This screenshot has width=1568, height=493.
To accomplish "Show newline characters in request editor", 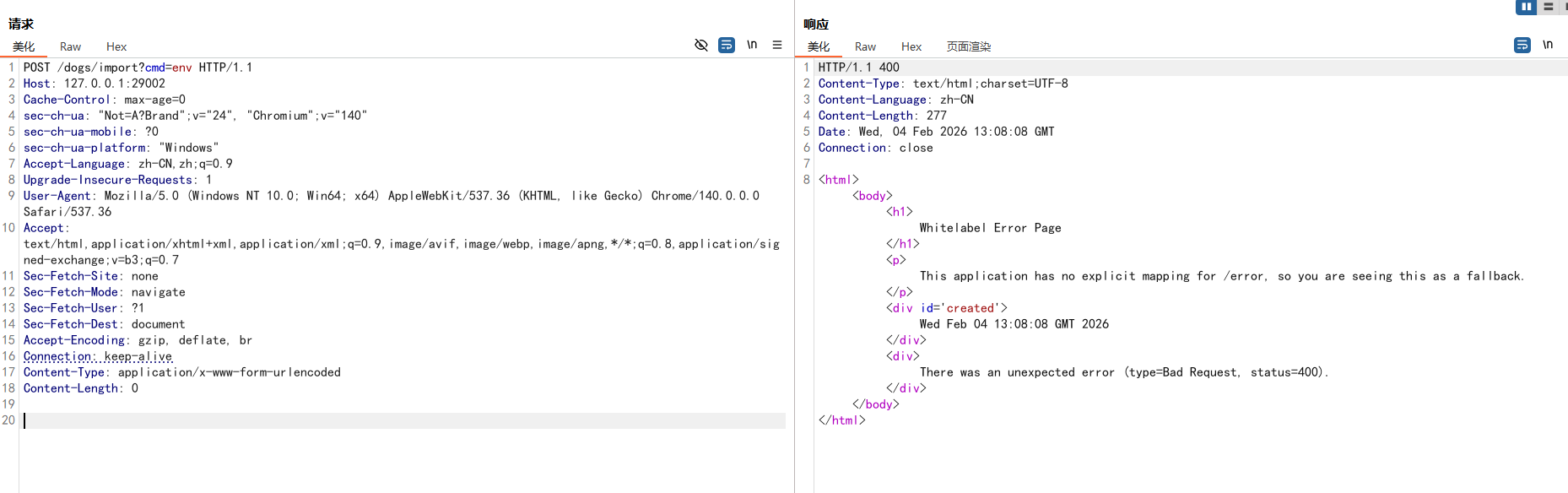I will click(x=752, y=45).
